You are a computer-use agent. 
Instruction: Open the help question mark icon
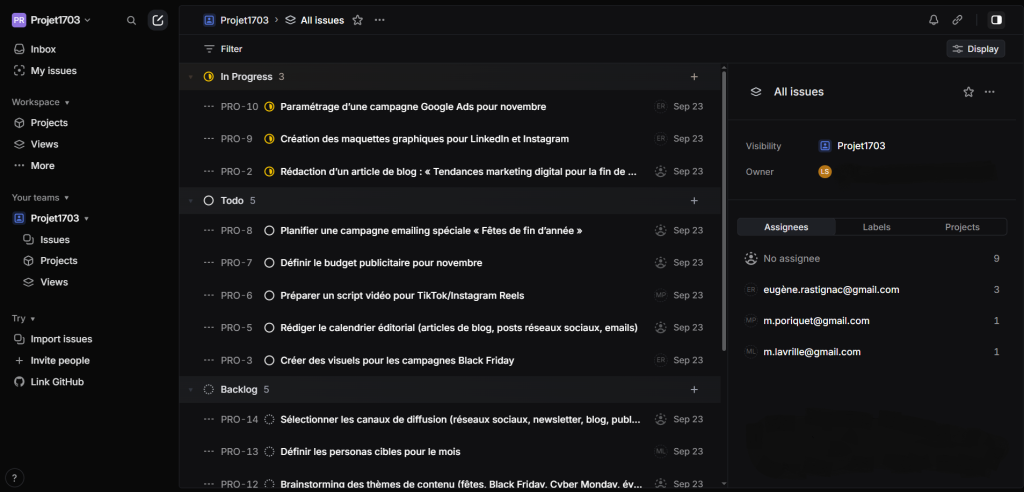click(x=15, y=478)
